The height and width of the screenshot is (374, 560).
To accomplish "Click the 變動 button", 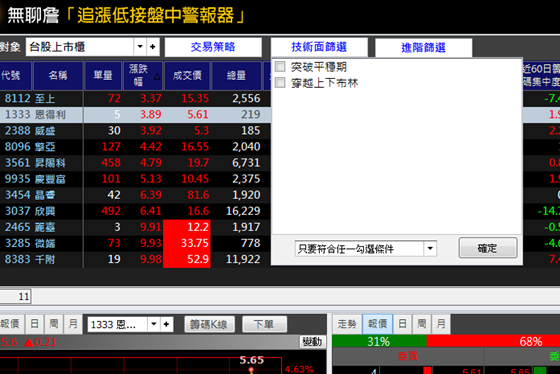I will (312, 342).
